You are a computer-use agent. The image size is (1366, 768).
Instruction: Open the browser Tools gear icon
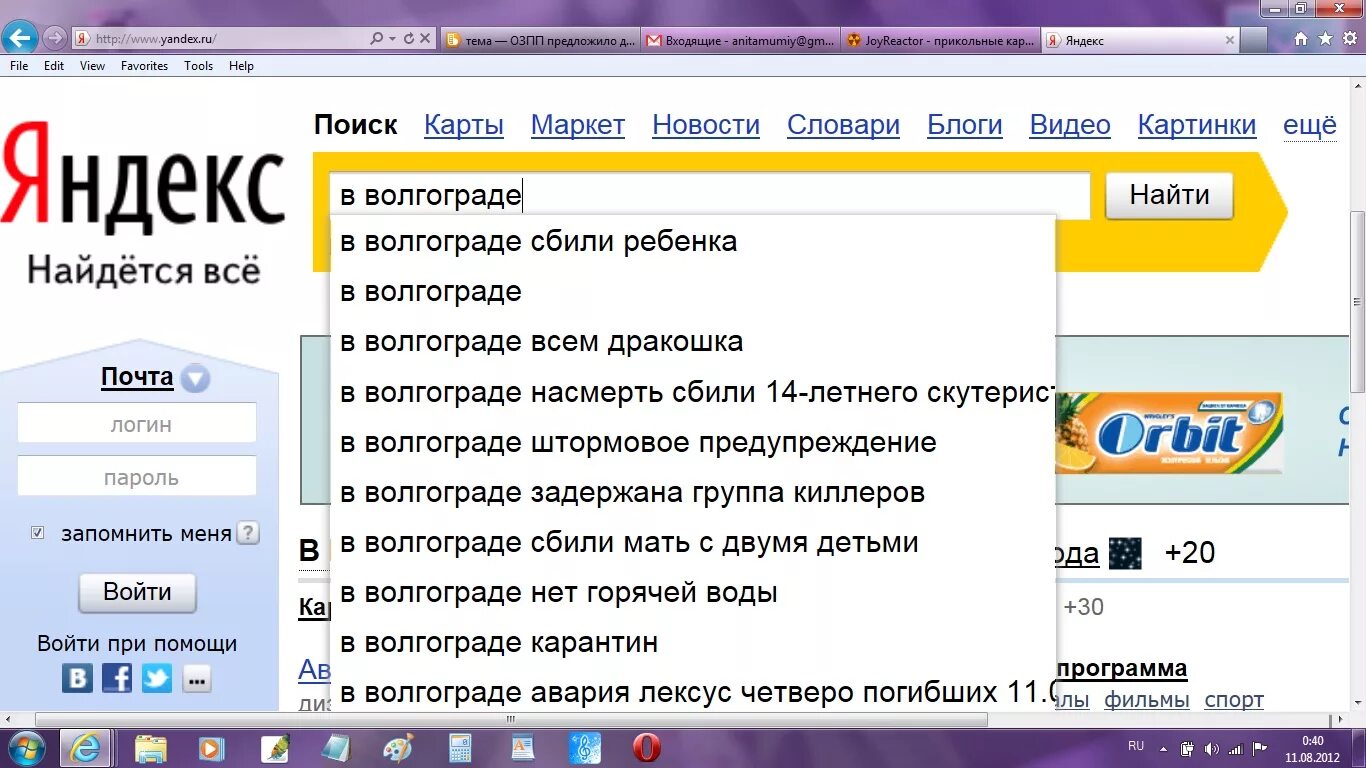pyautogui.click(x=1349, y=40)
